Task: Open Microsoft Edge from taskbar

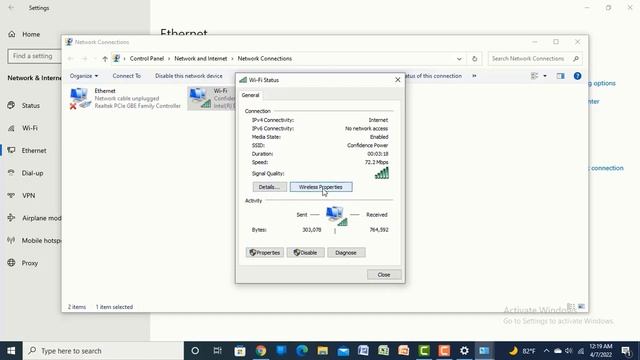Action: 302,351
